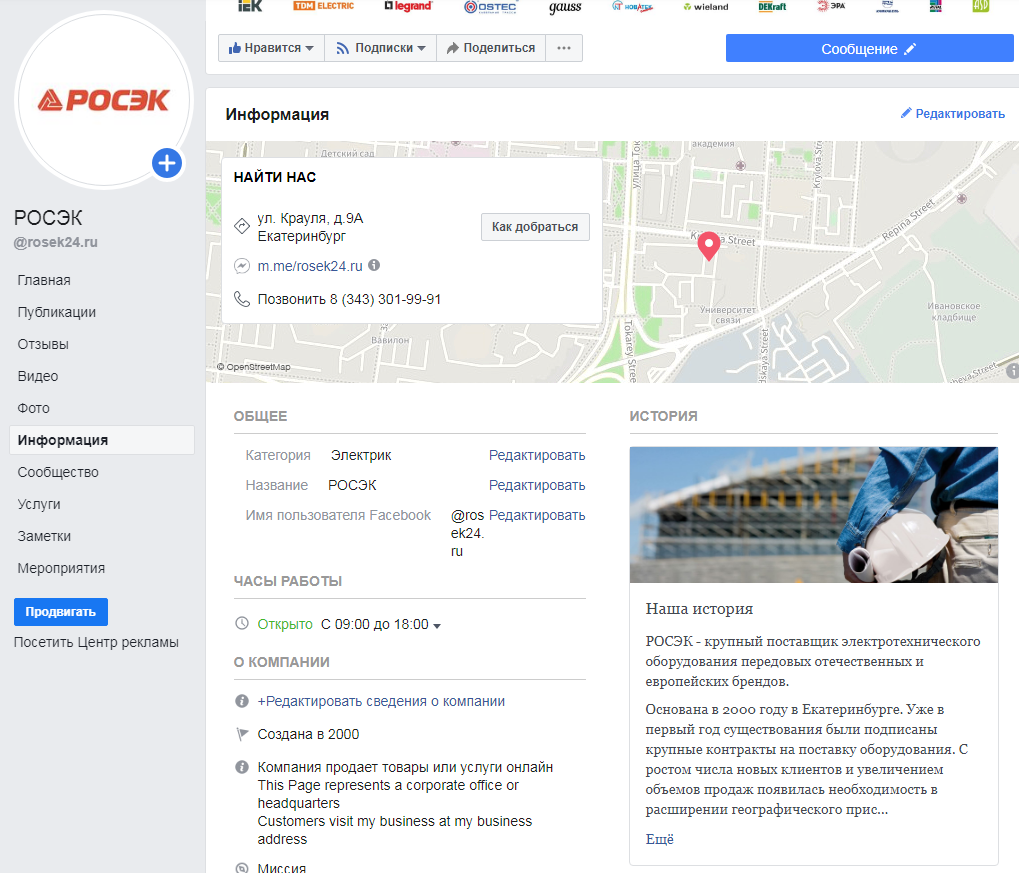Click the Миссия icon at page bottom

pos(242,868)
